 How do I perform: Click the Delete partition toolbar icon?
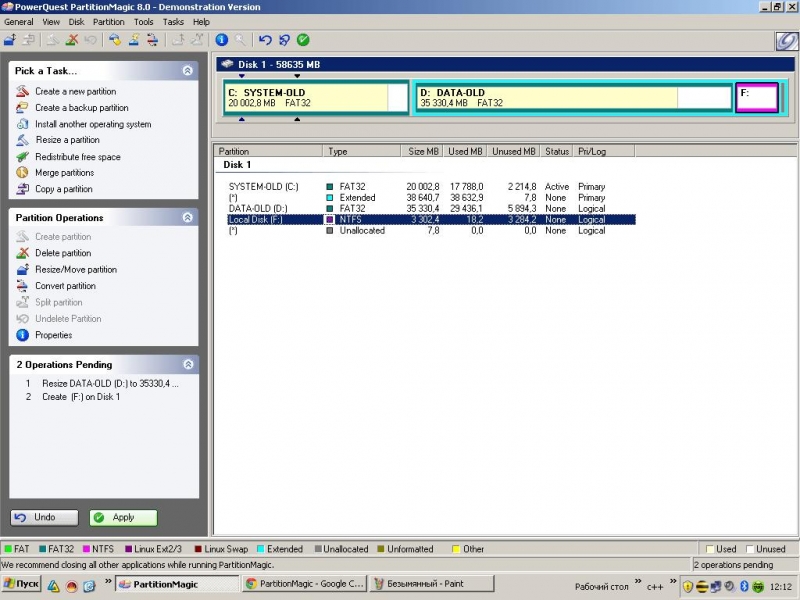click(71, 40)
